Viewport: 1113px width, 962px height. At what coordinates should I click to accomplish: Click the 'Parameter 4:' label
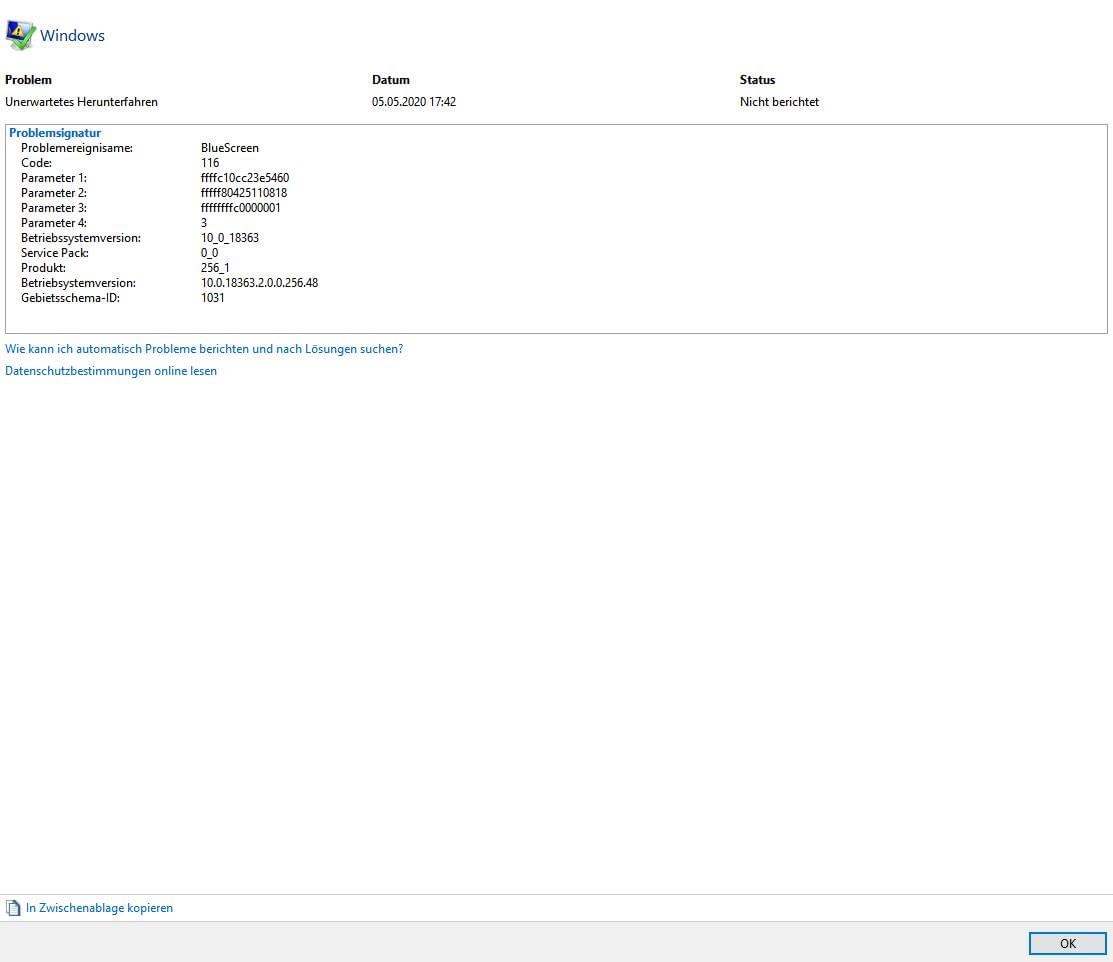pyautogui.click(x=54, y=223)
